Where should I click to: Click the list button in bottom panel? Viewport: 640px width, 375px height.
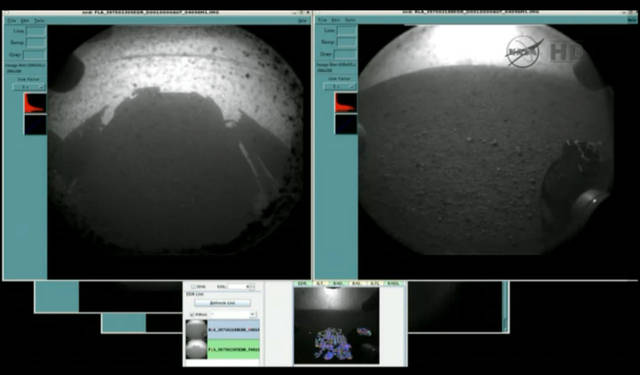pyautogui.click(x=222, y=303)
